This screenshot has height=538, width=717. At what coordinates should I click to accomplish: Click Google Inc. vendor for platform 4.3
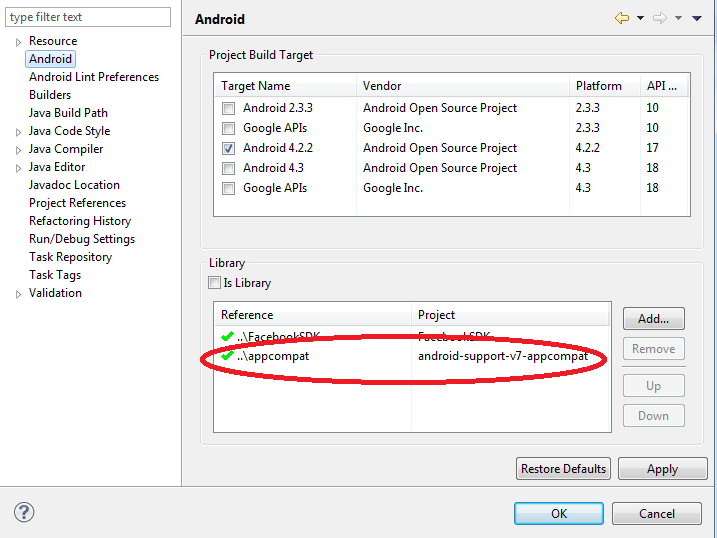point(393,188)
